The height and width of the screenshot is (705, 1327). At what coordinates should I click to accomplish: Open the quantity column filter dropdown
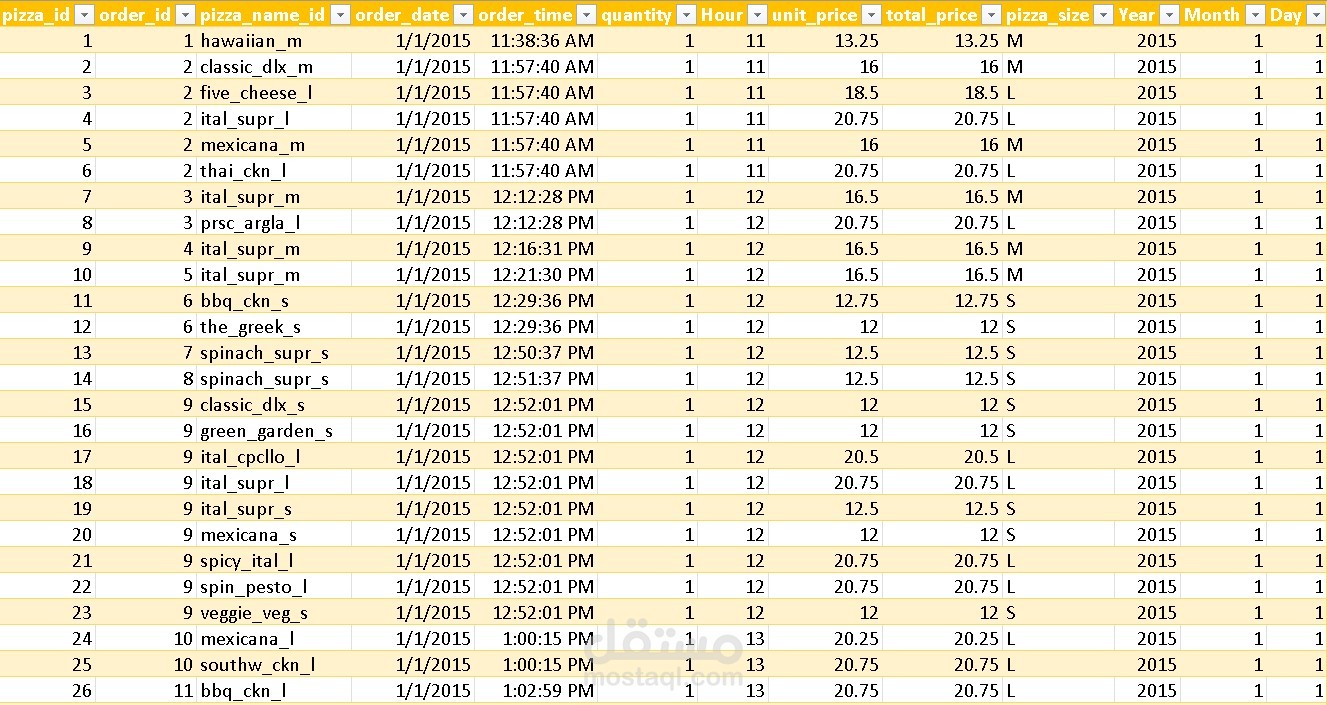click(685, 15)
